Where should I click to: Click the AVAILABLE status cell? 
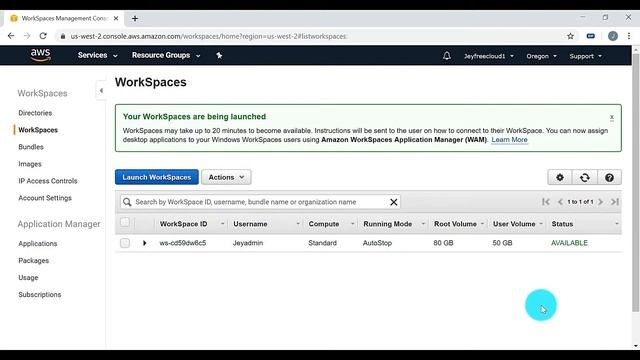[569, 243]
